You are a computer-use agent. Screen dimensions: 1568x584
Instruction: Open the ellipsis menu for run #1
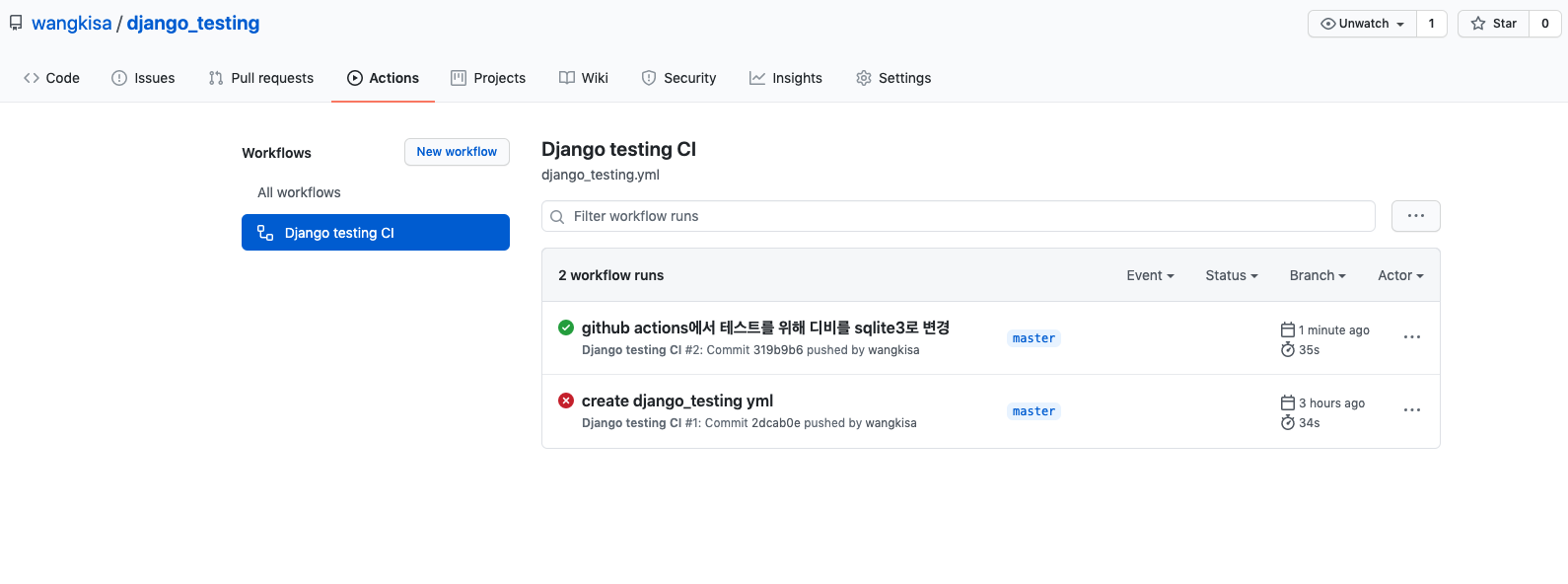[x=1412, y=410]
